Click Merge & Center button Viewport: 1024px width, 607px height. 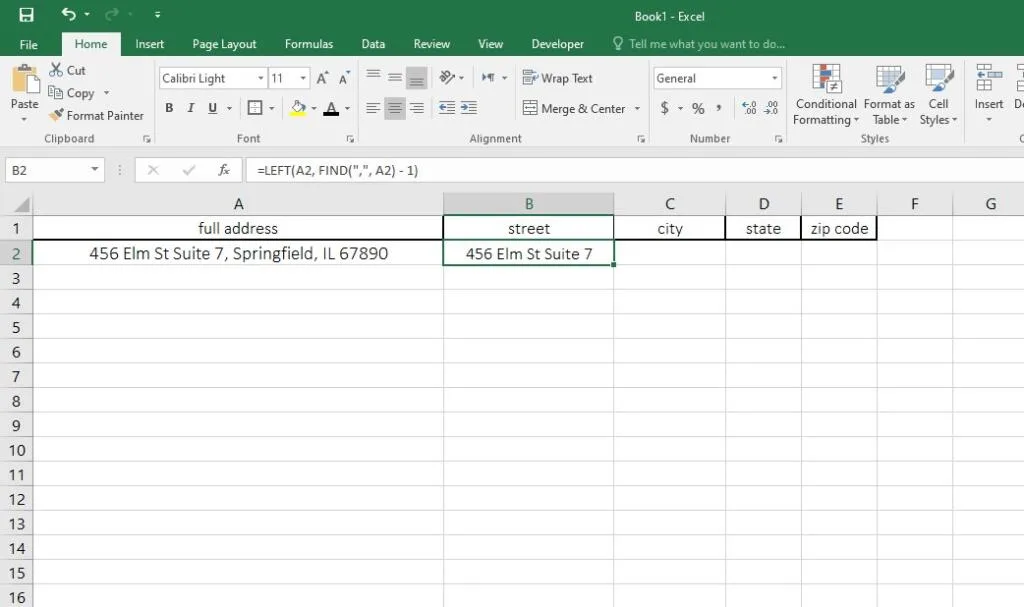click(574, 108)
